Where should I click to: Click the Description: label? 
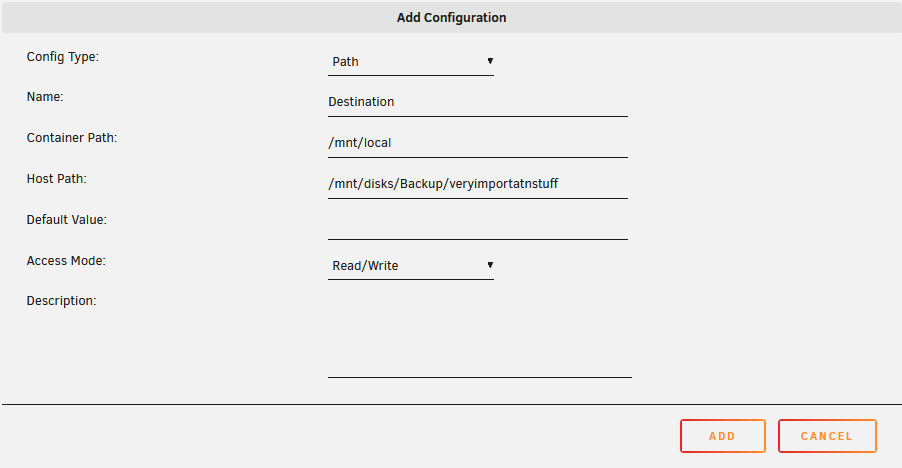click(62, 301)
